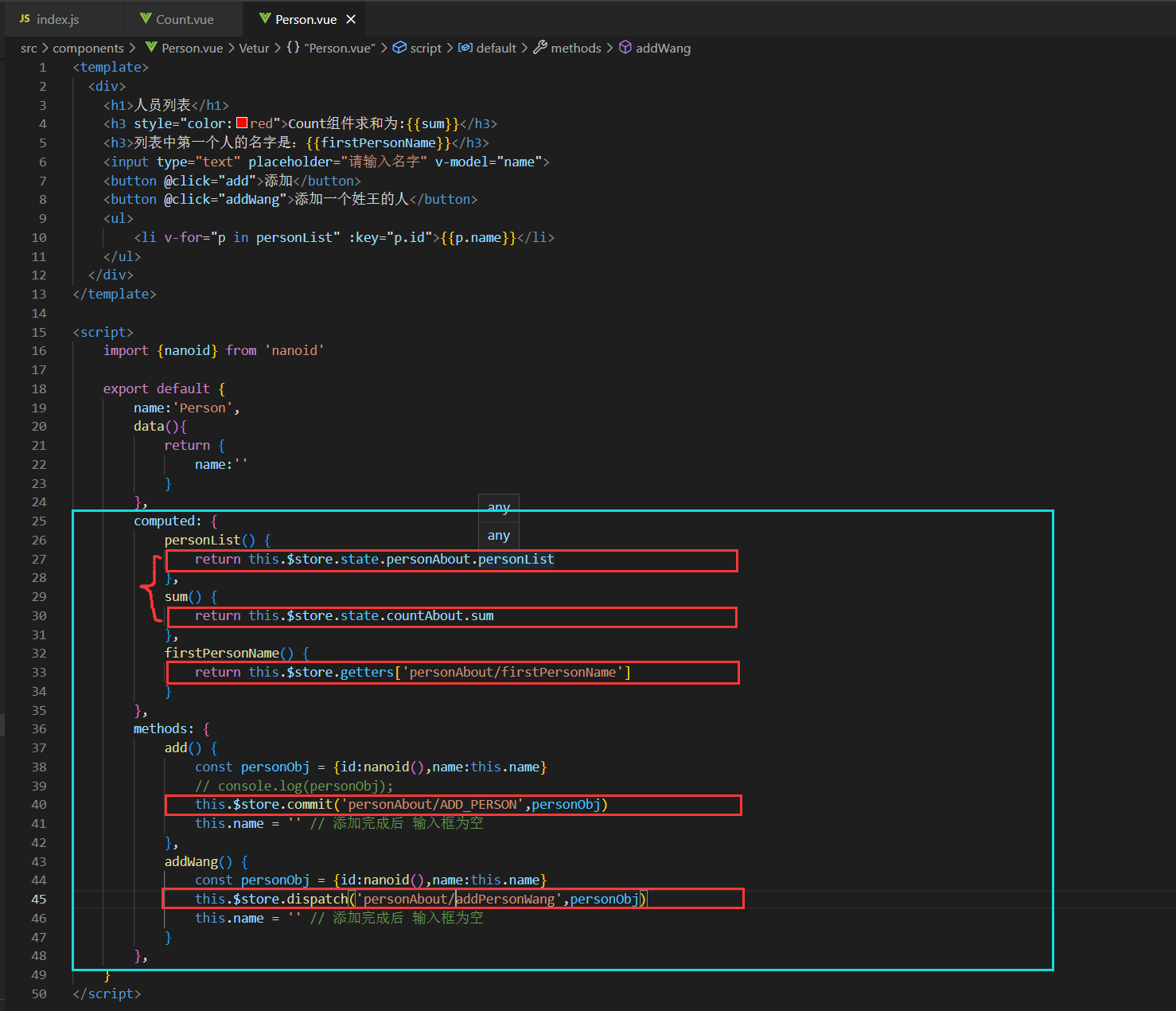Screen dimensions: 1176x1011
Task: Click line number 18 in the gutter
Action: pyautogui.click(x=39, y=389)
